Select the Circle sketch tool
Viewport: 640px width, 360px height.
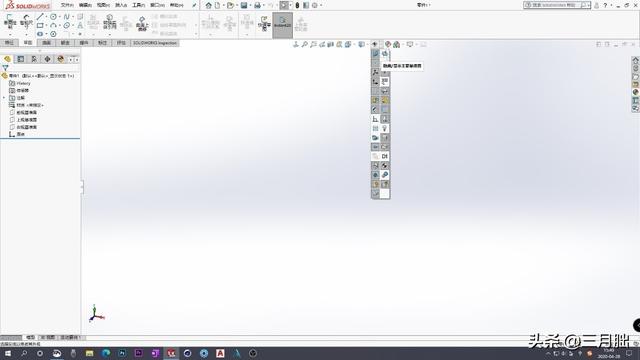(x=53, y=17)
